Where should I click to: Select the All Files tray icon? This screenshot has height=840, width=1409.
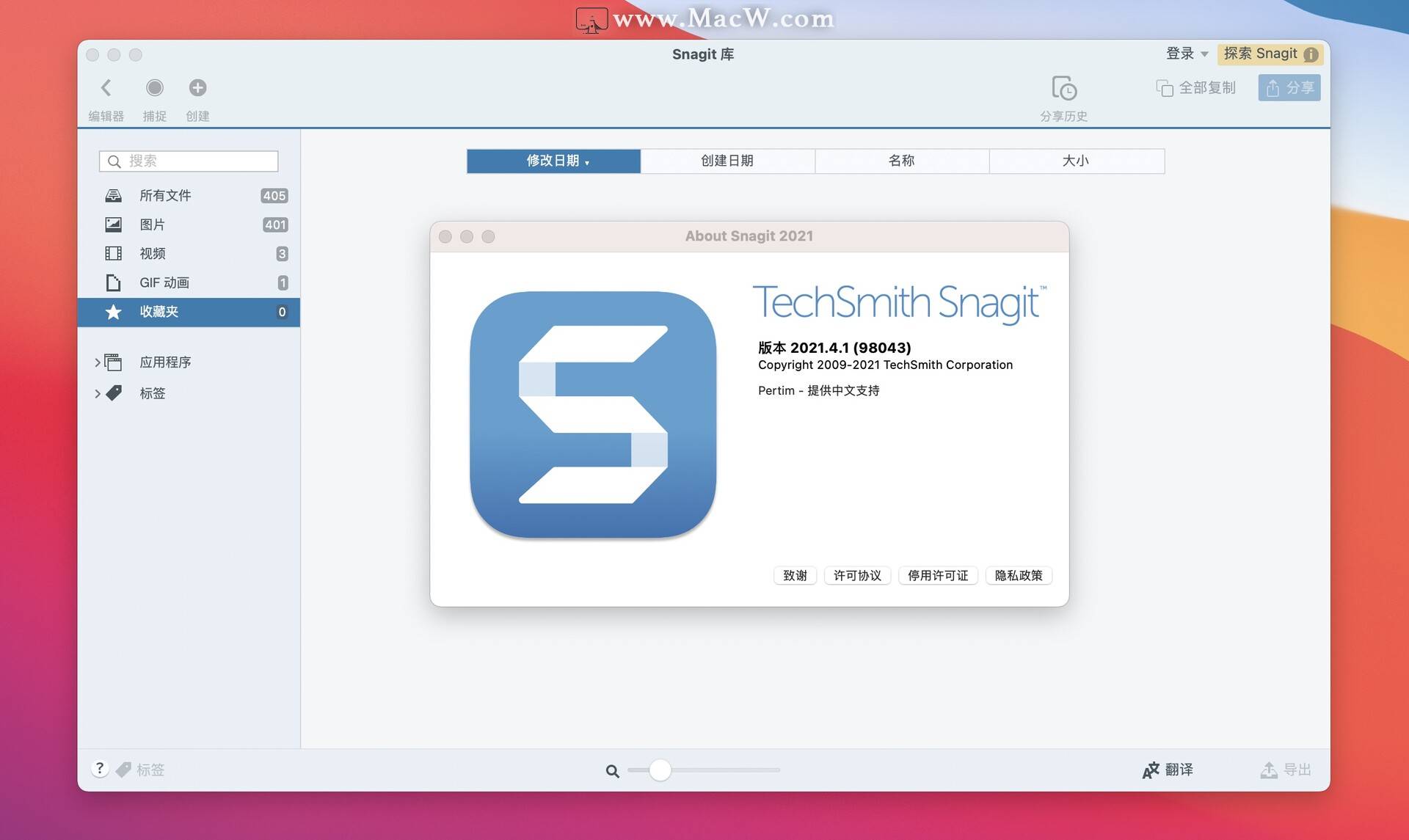[113, 196]
